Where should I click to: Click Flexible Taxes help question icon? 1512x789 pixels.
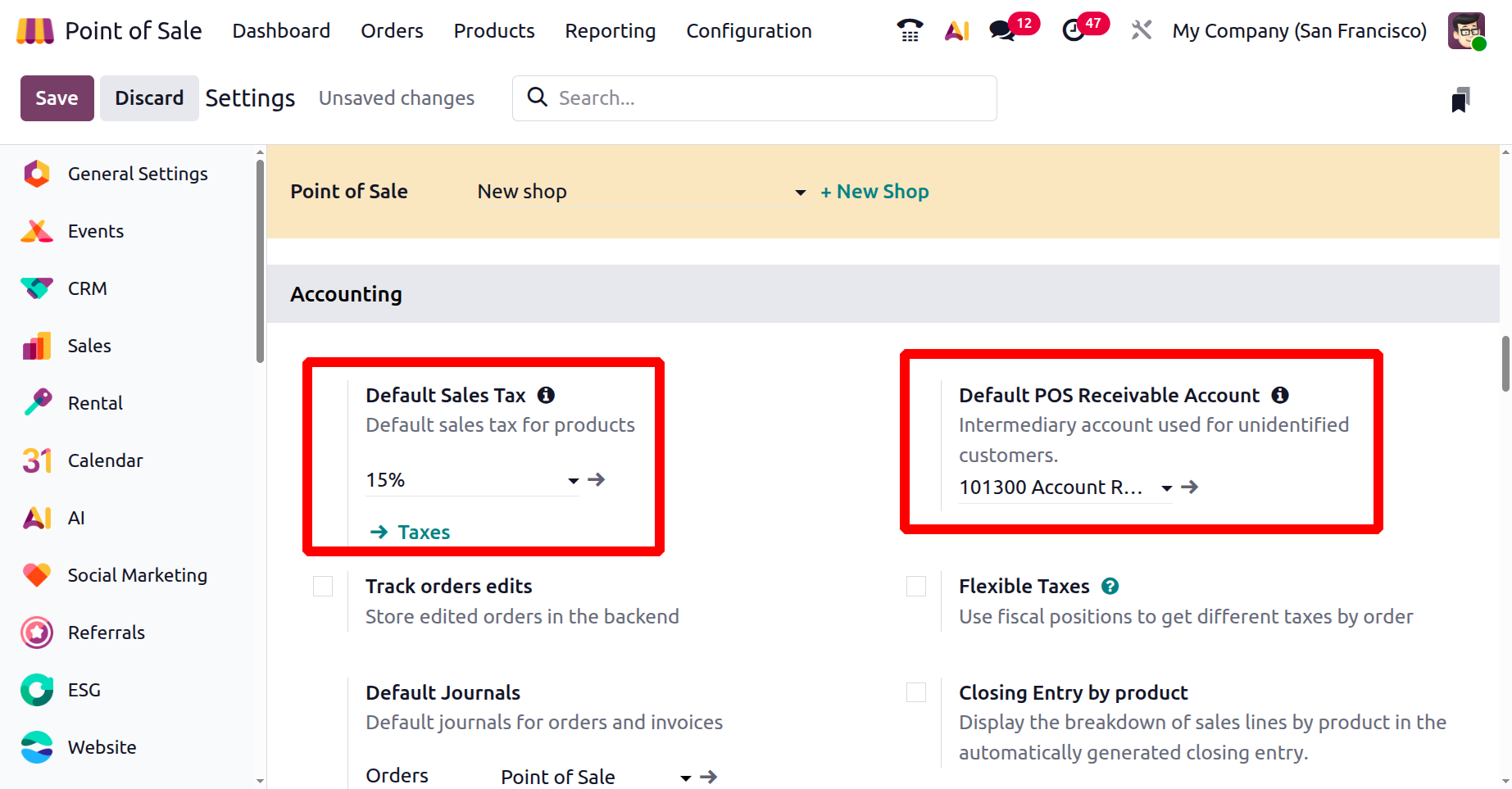1110,587
